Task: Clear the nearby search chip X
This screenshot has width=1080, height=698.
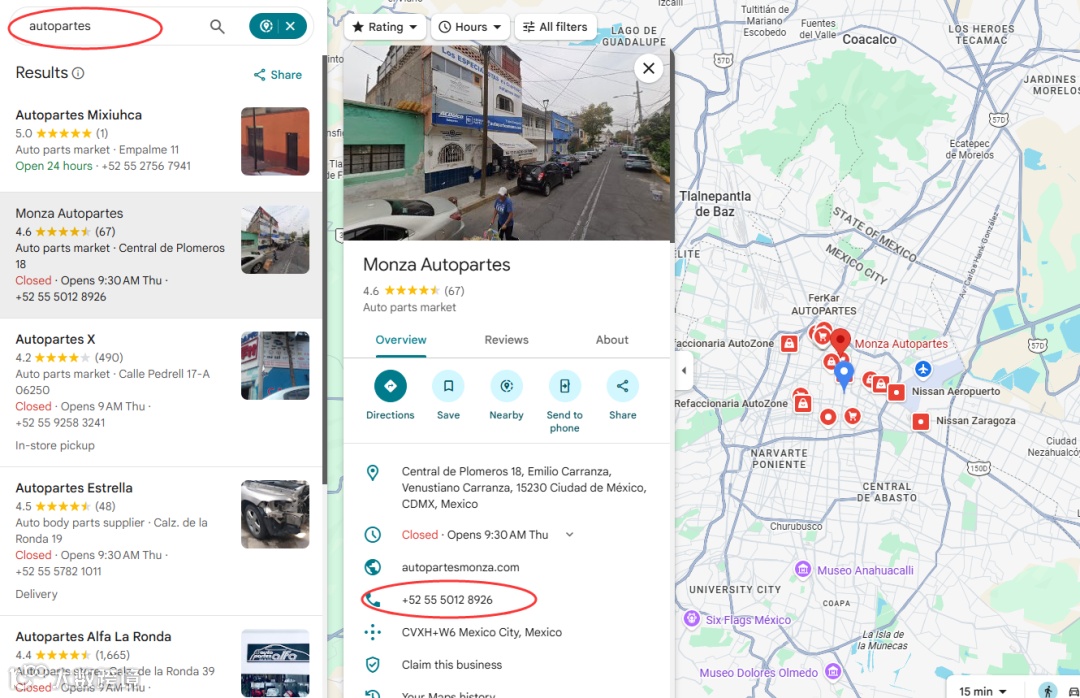Action: pos(291,26)
